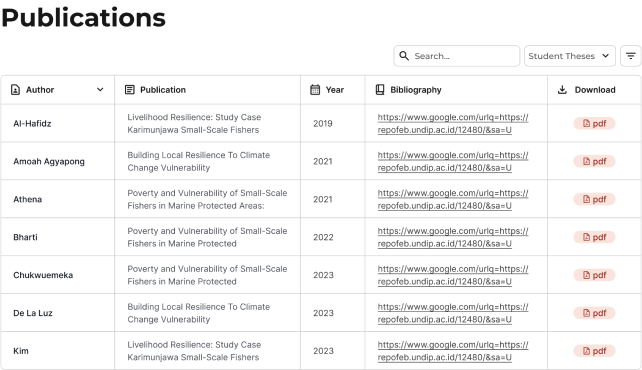Viewport: 642px width, 370px height.
Task: Focus the Search input field
Action: (x=457, y=56)
